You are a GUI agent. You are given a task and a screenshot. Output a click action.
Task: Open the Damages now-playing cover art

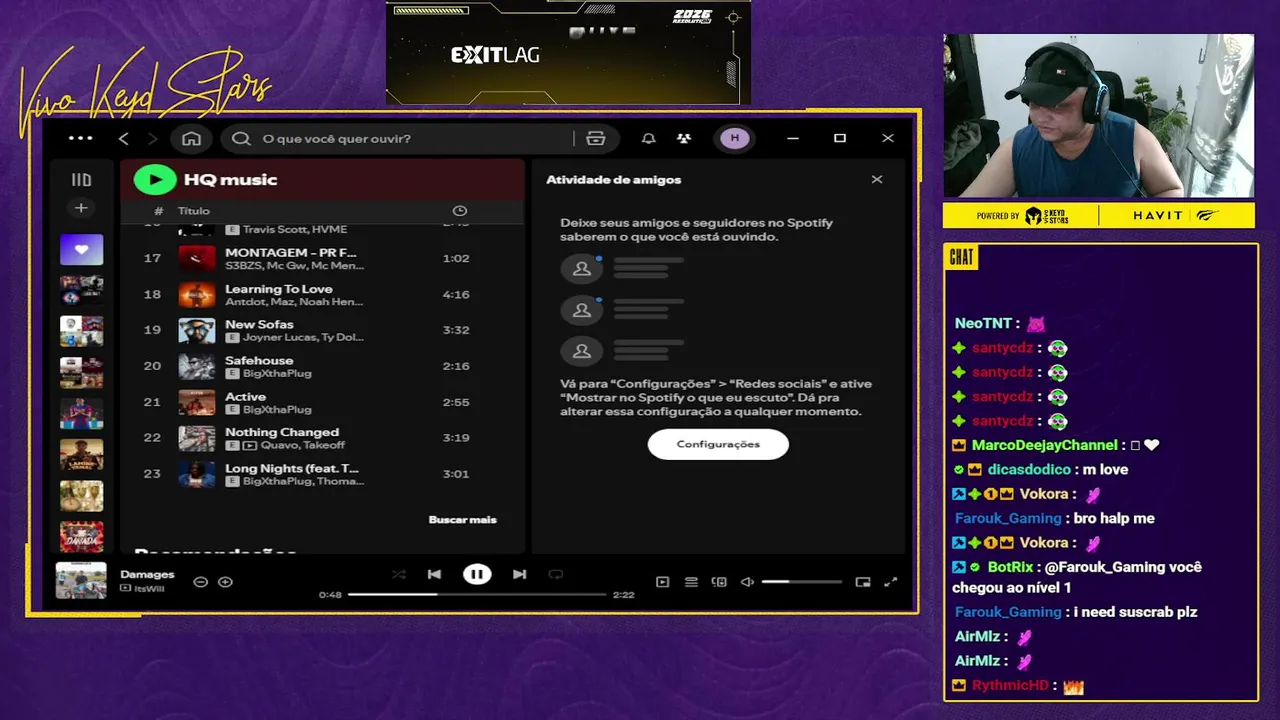tap(81, 581)
